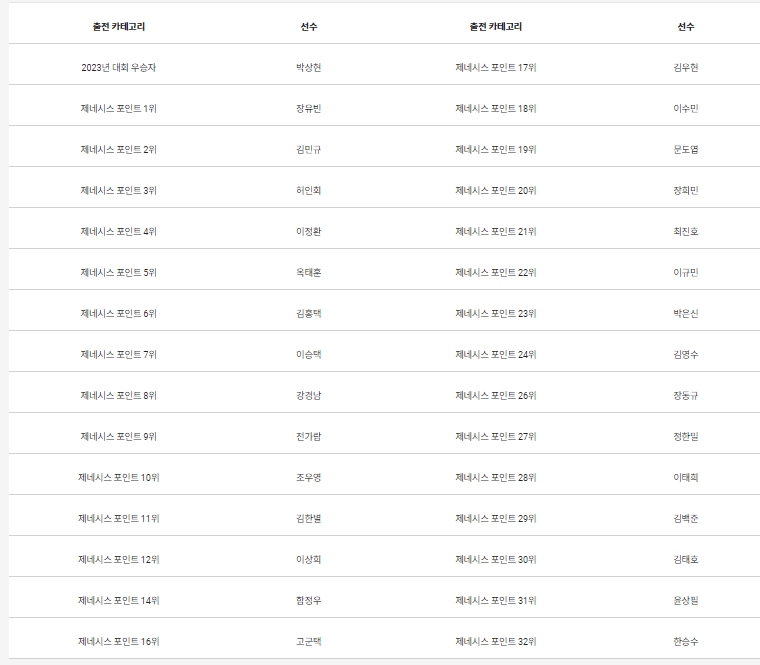Click player name 강경남

[x=309, y=395]
